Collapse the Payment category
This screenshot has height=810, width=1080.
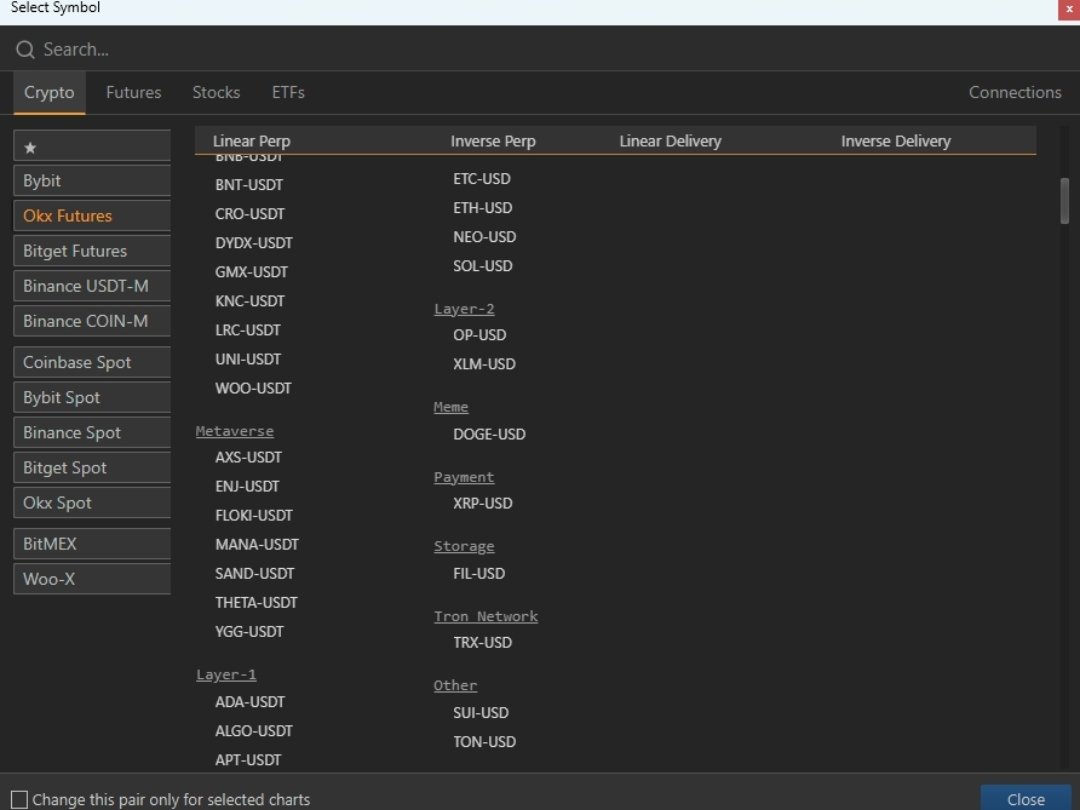coord(464,477)
